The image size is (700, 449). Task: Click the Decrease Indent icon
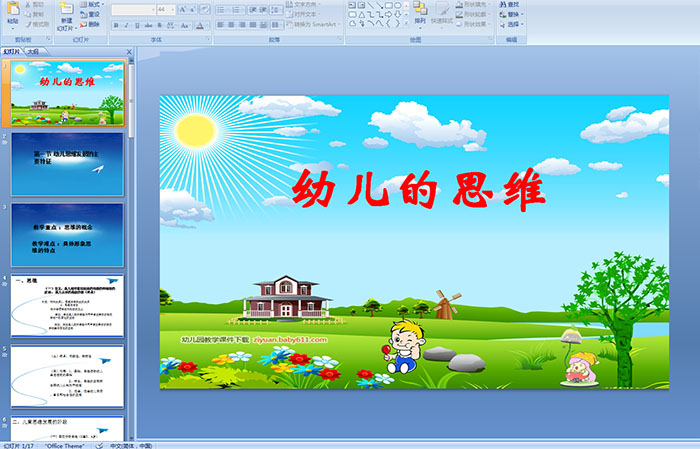click(x=253, y=10)
